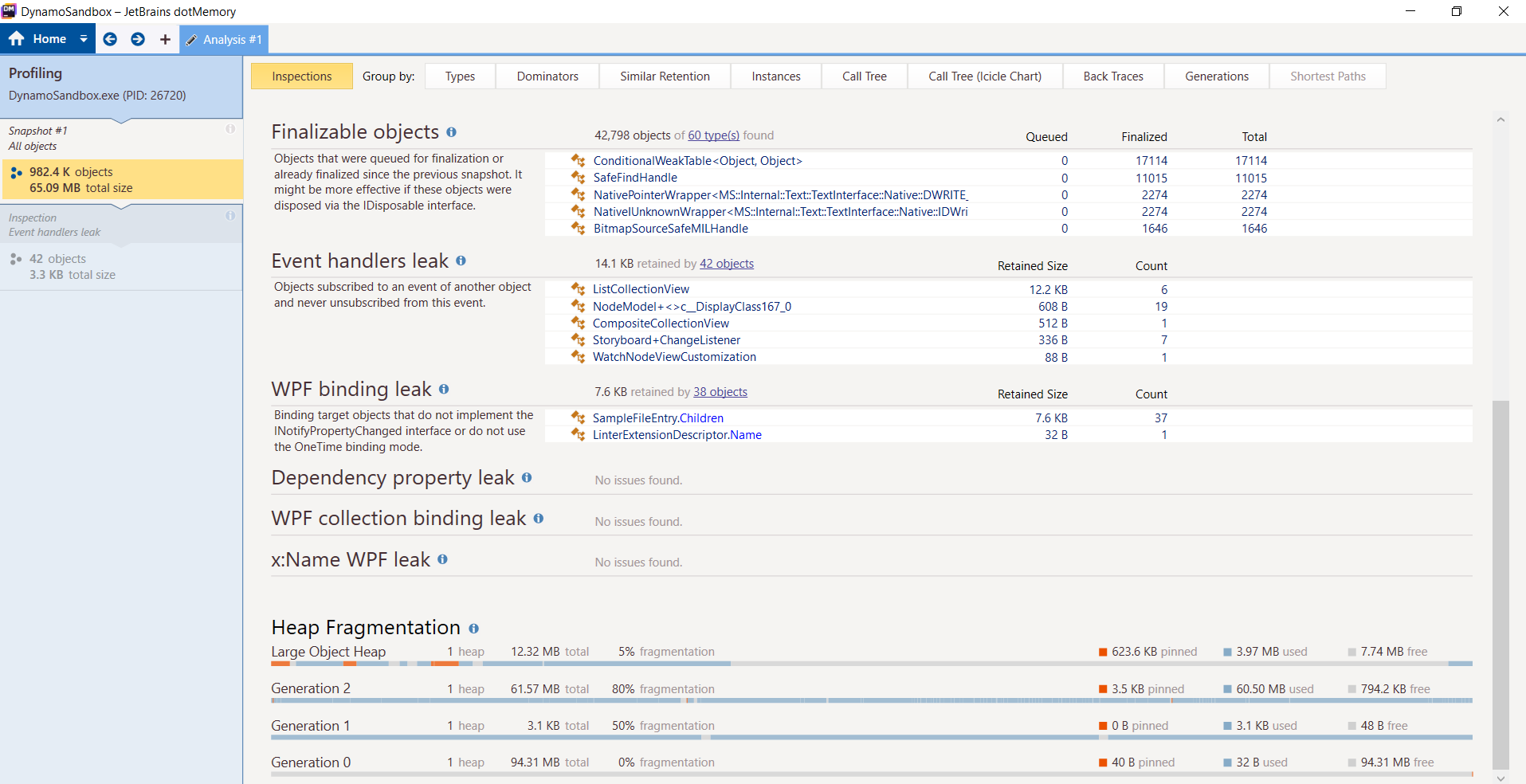This screenshot has width=1526, height=784.
Task: Select the 42 objects inspection set
Action: click(x=121, y=266)
